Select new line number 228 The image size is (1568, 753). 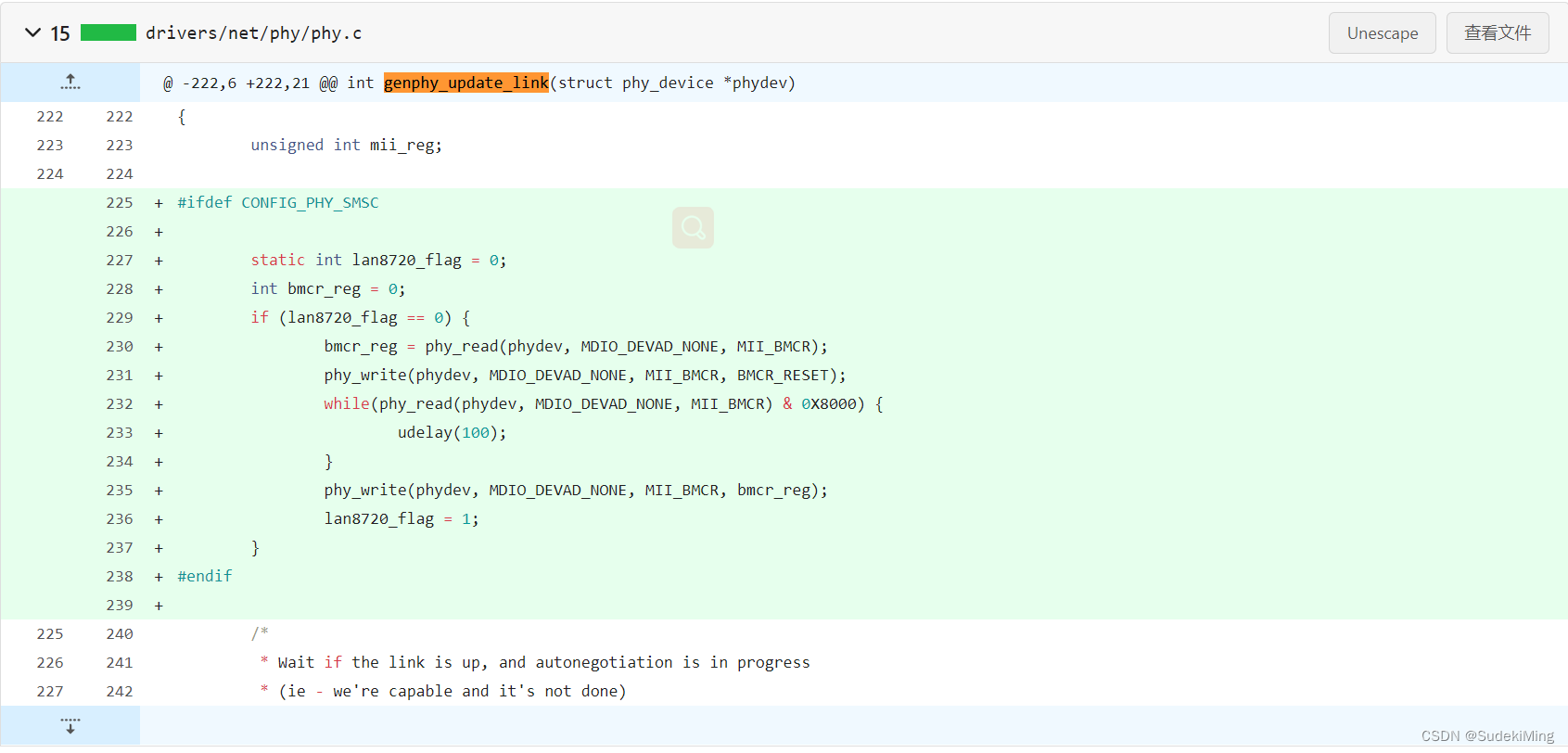pos(120,288)
